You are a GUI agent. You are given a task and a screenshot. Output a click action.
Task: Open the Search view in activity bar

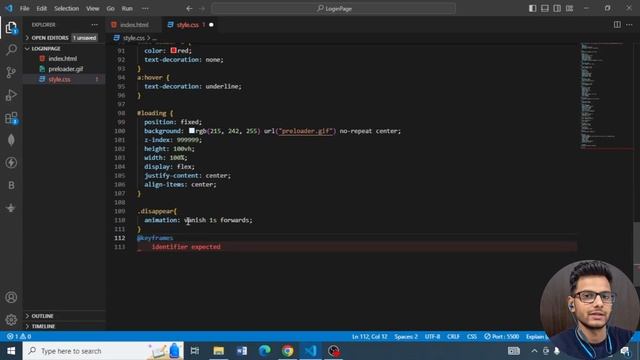click(x=11, y=50)
